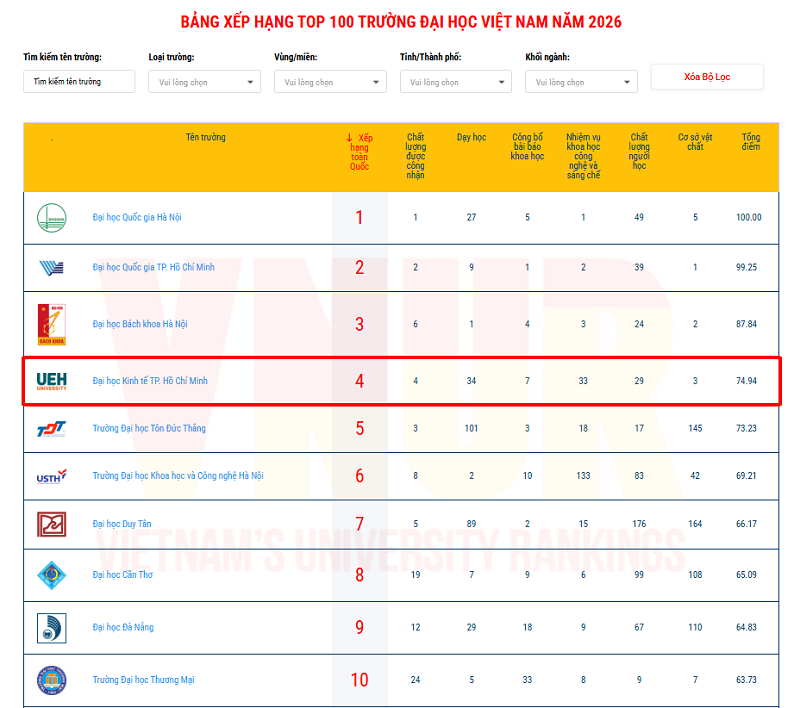
Task: Open the Vùng/miền dropdown
Action: [330, 82]
